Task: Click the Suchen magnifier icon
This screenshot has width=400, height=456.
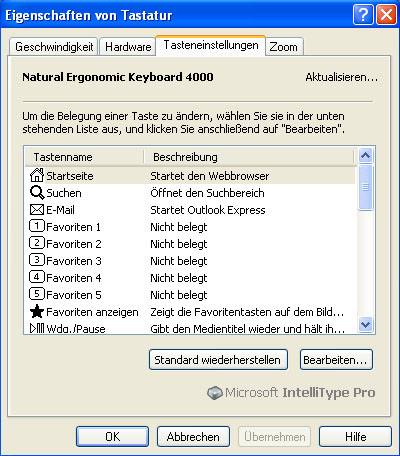Action: point(37,192)
